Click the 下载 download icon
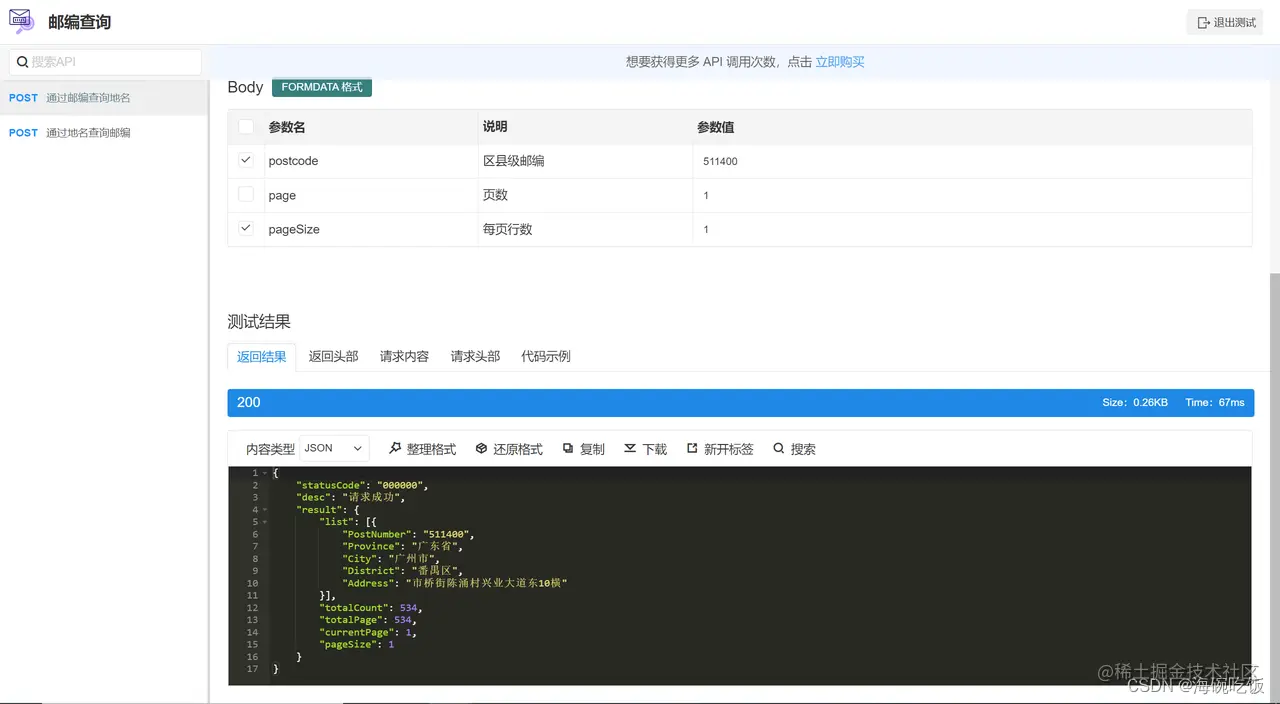This screenshot has height=704, width=1280. point(630,449)
